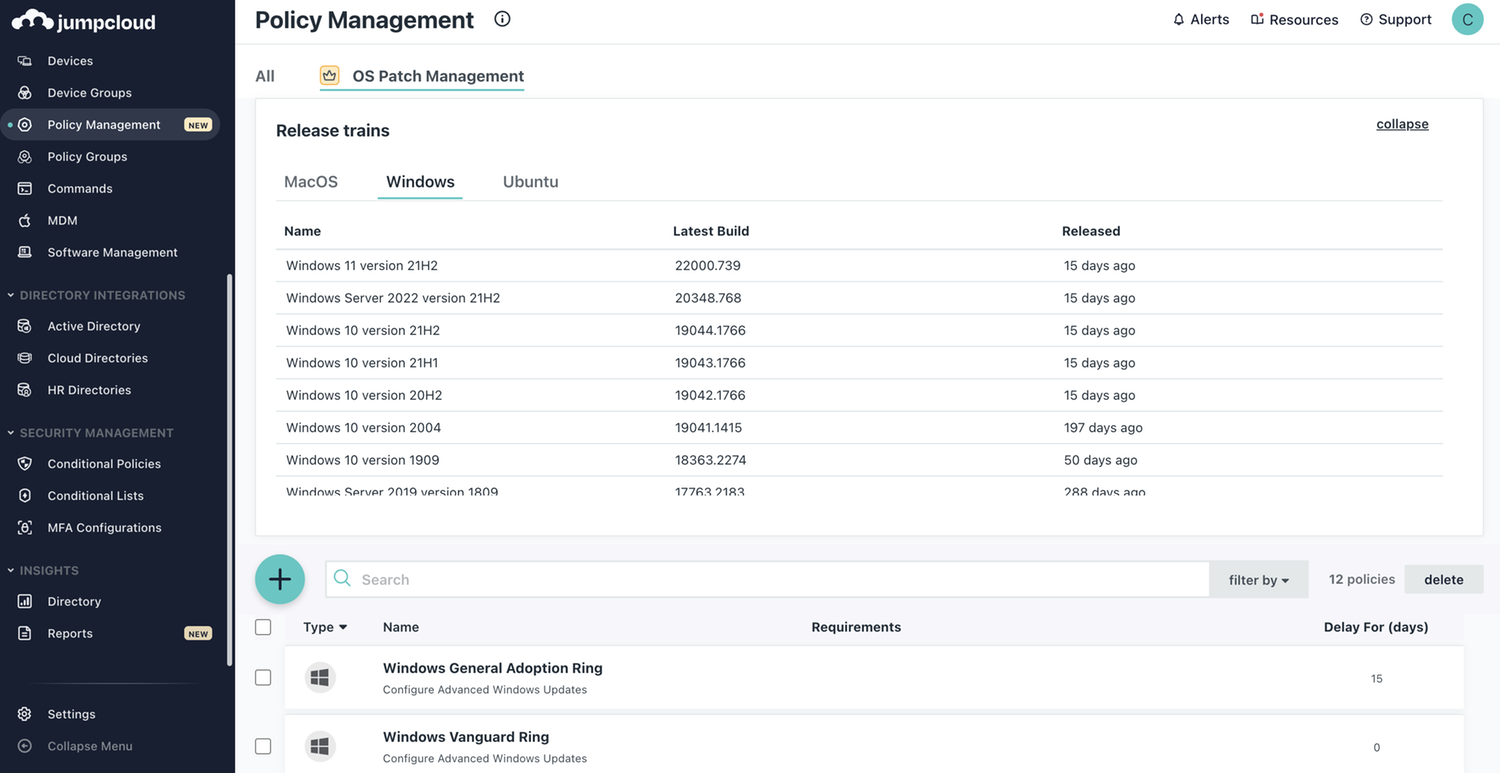Click Windows Server 2022 version 21H2 row
Image resolution: width=1500 pixels, height=773 pixels.
859,298
